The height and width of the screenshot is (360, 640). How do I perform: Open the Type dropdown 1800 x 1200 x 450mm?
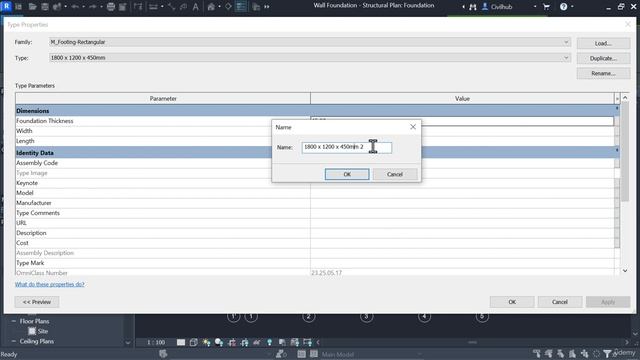pyautogui.click(x=309, y=58)
